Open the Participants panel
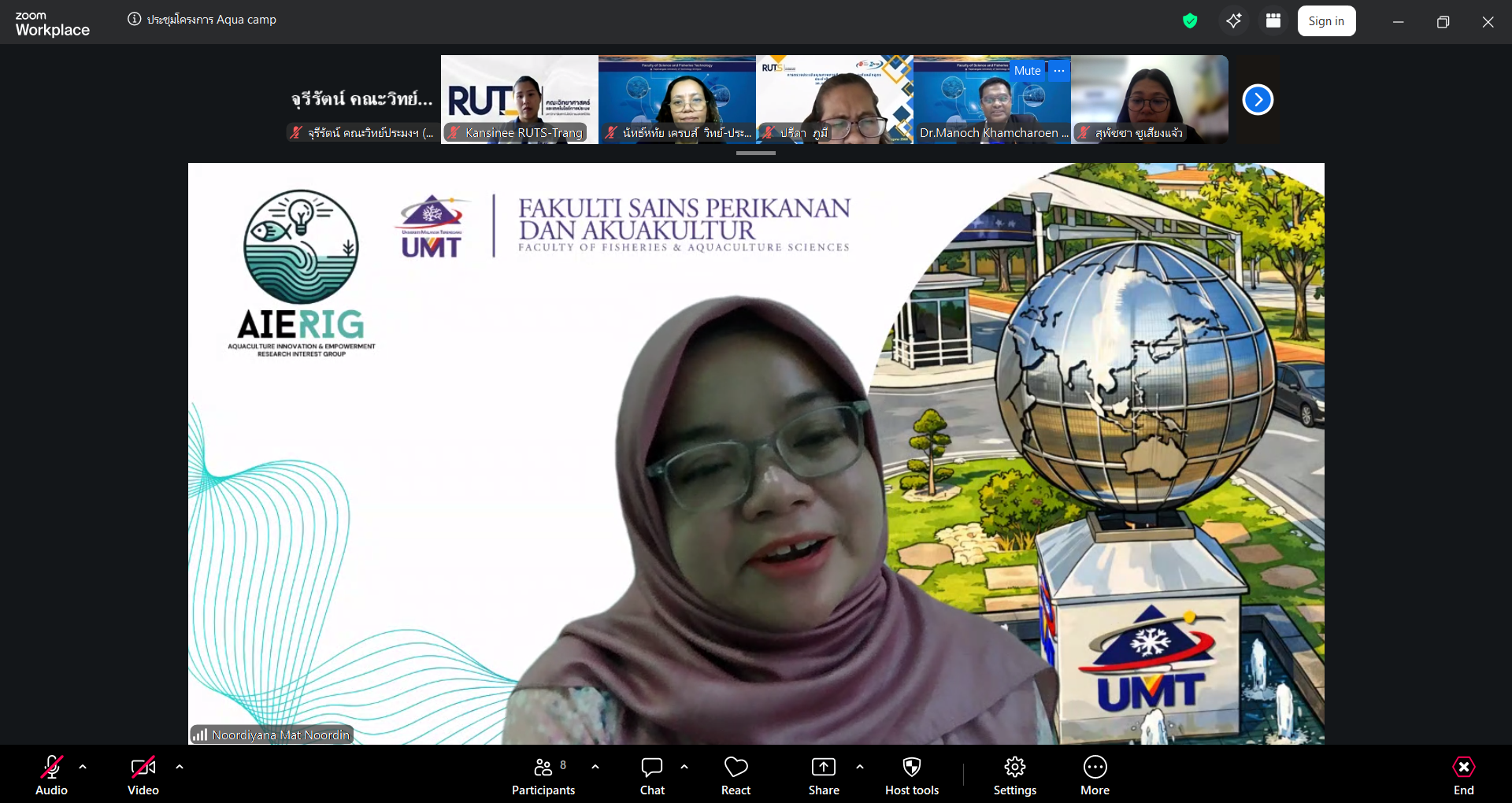Screen dimensions: 1512x803 (x=543, y=776)
